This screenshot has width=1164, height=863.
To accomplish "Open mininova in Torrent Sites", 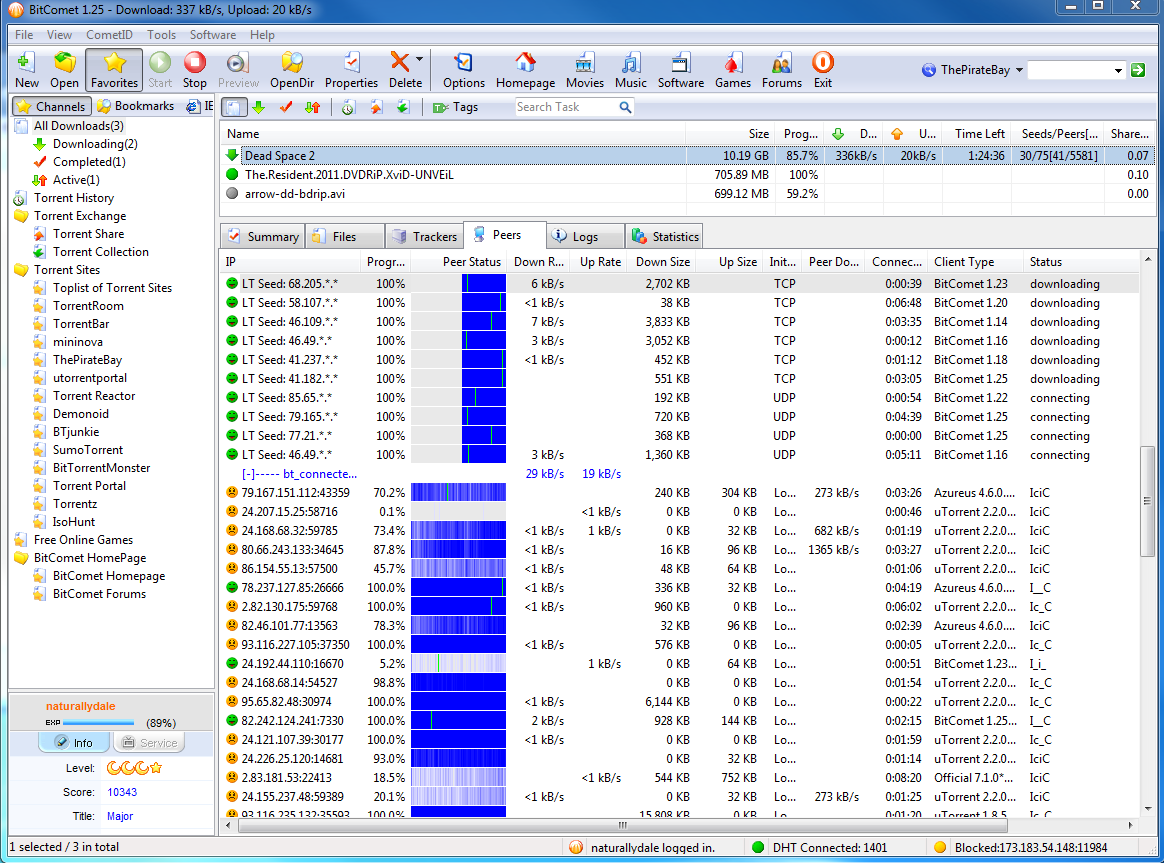I will click(77, 342).
